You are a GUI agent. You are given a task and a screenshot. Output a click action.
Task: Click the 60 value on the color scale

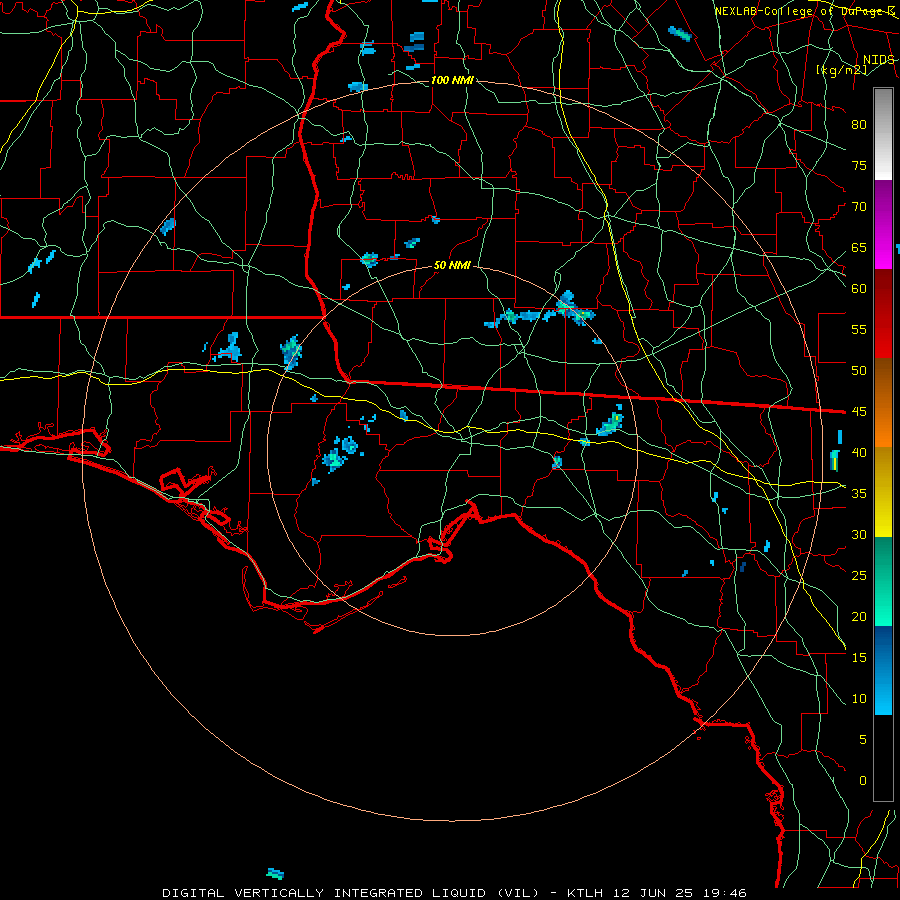pos(859,289)
